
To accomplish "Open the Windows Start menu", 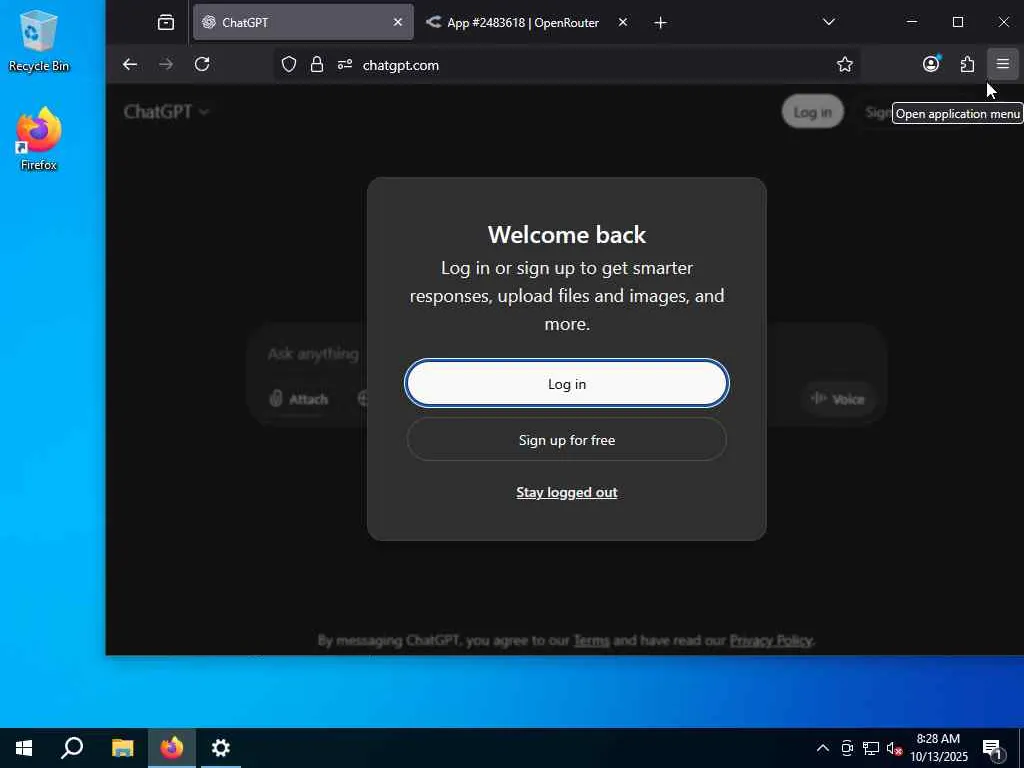I will (24, 748).
